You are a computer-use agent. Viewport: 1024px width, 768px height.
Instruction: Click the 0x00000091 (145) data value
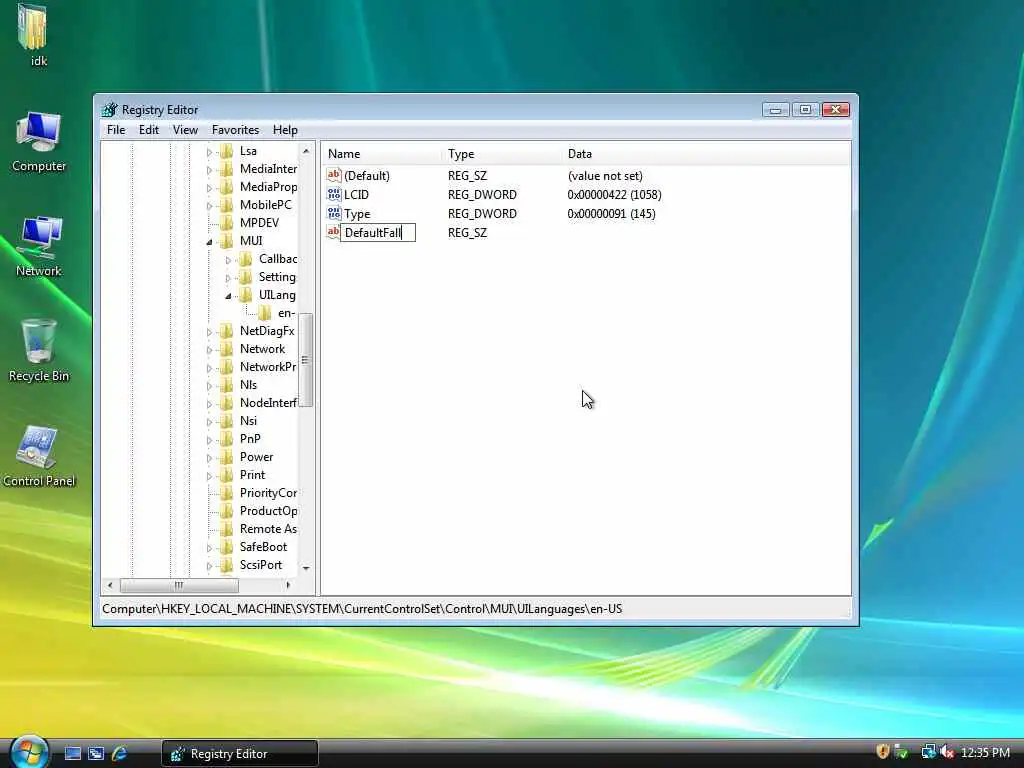(611, 214)
